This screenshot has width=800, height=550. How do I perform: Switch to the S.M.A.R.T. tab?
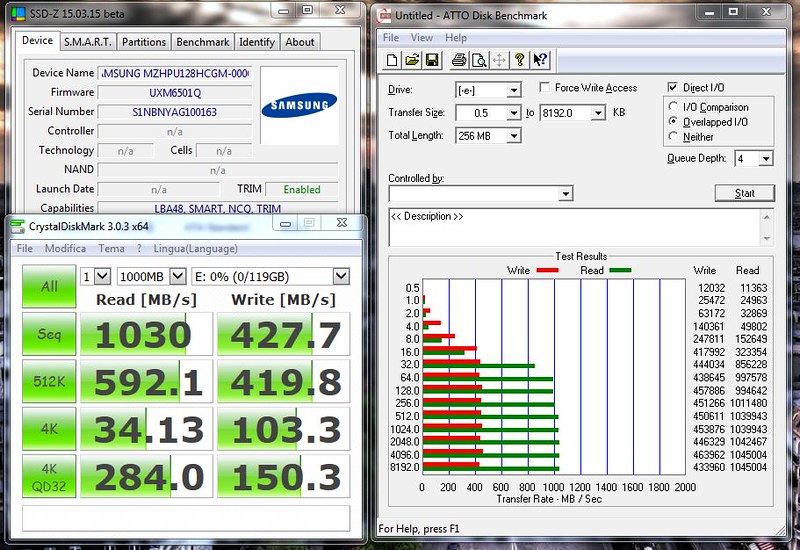coord(88,42)
